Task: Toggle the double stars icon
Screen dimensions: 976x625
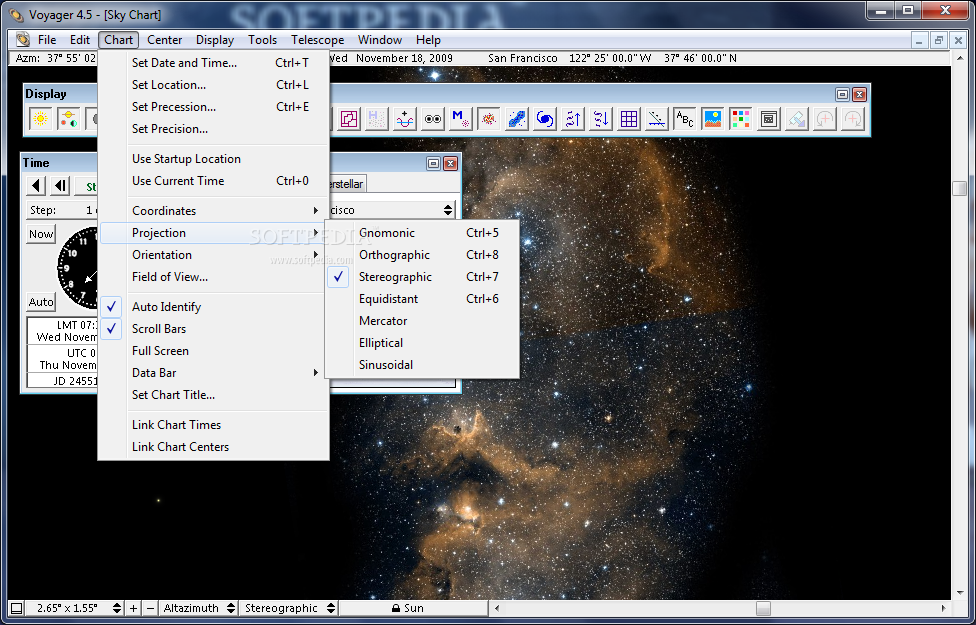Action: point(433,118)
